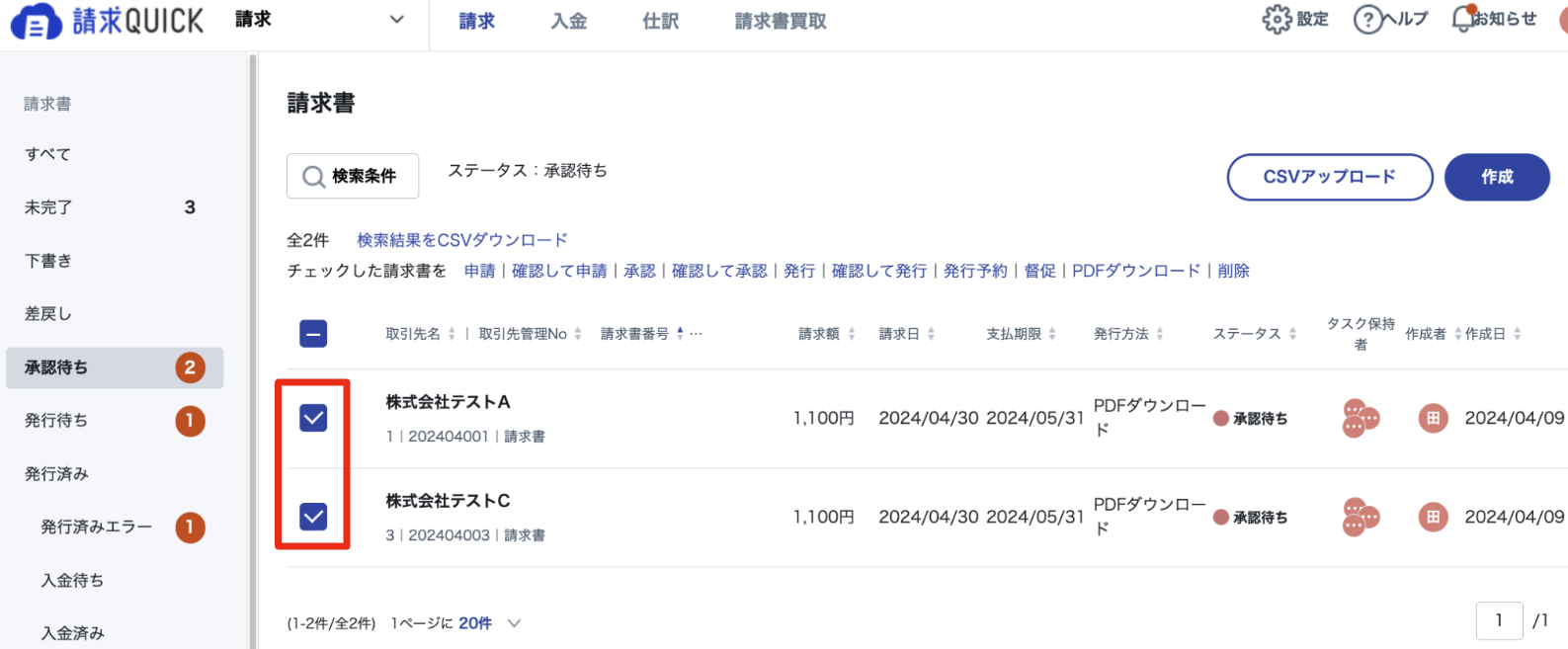Open 設定 gear icon
1568x649 pixels.
pos(1277,19)
